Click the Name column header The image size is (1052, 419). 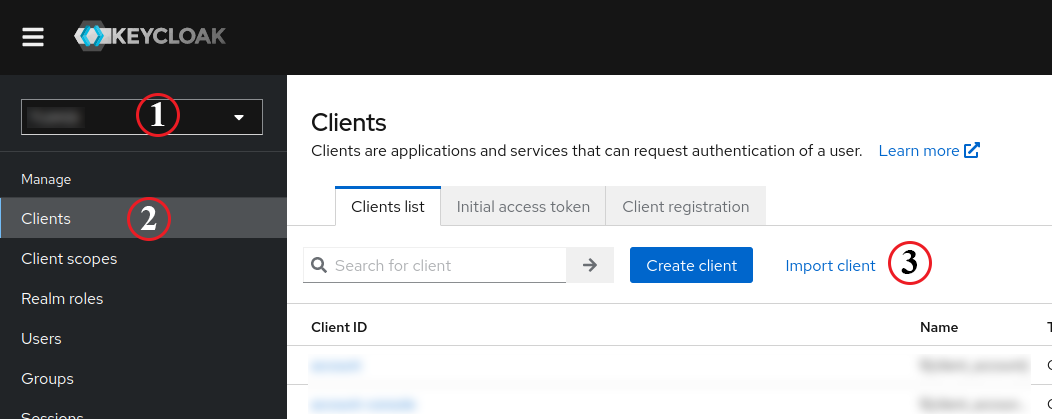938,327
